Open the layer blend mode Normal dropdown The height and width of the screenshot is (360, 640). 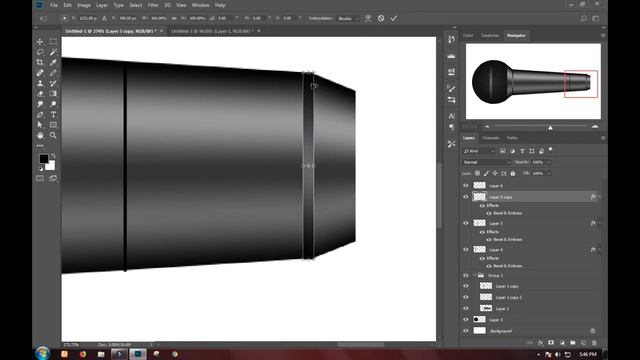(487, 162)
